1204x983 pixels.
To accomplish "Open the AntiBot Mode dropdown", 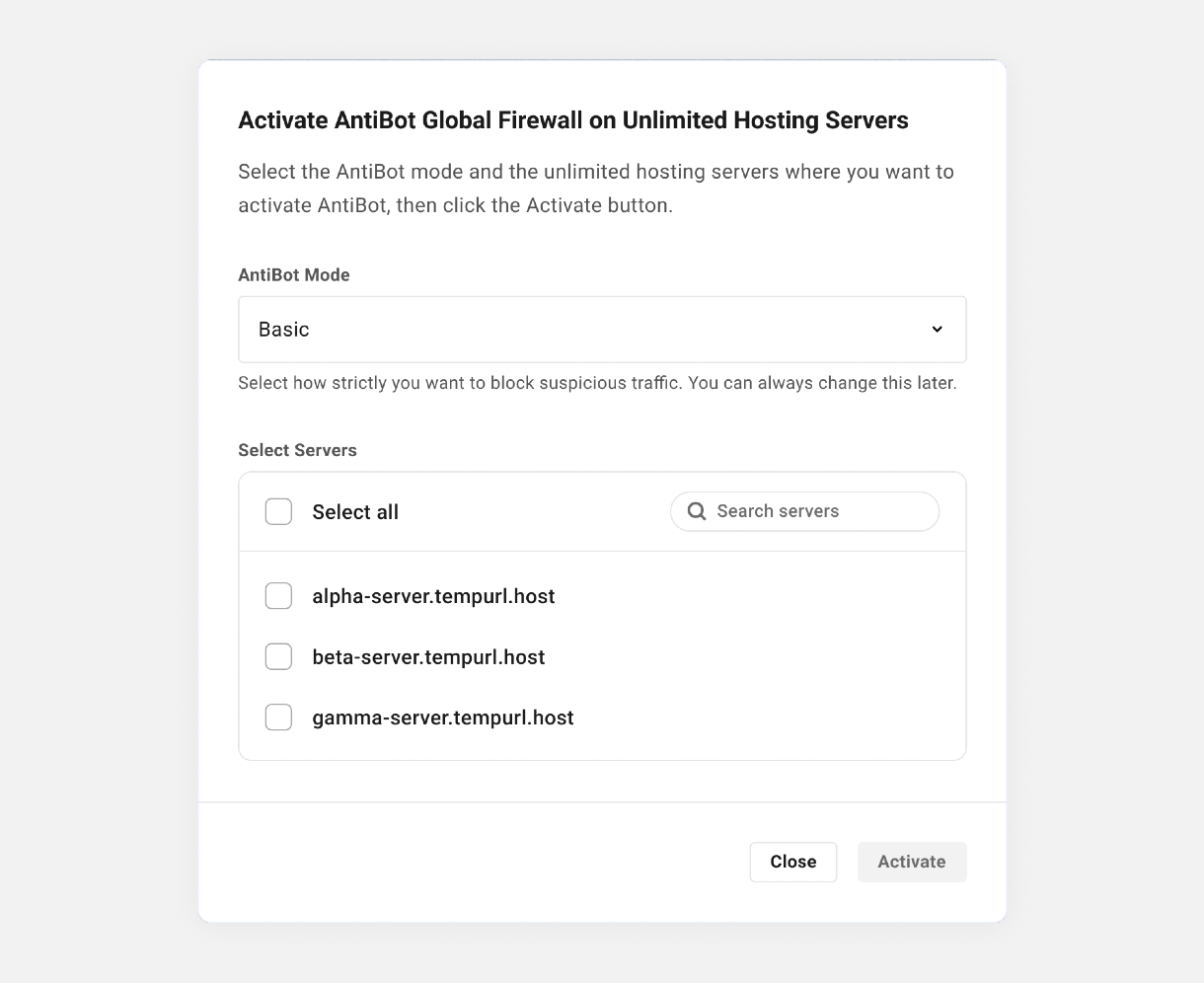I will tap(602, 330).
